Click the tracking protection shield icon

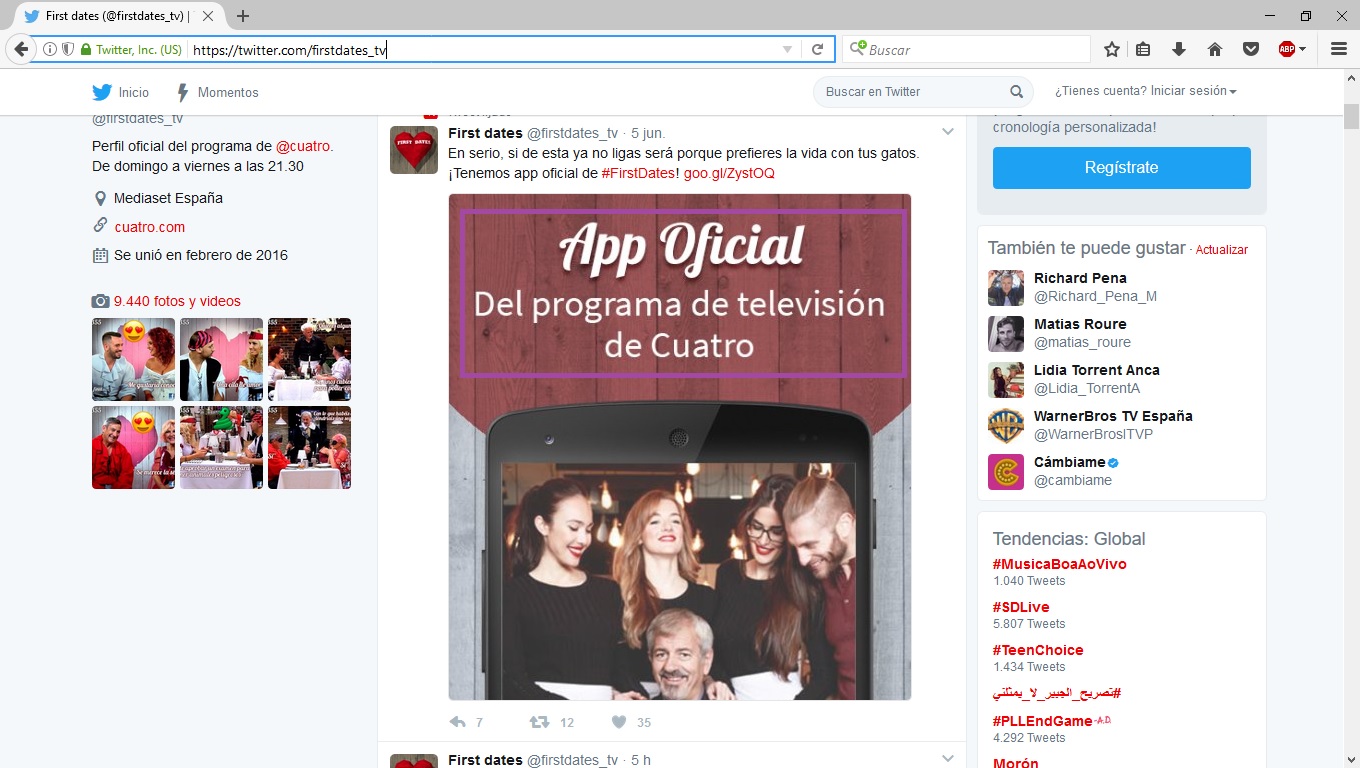pos(68,50)
